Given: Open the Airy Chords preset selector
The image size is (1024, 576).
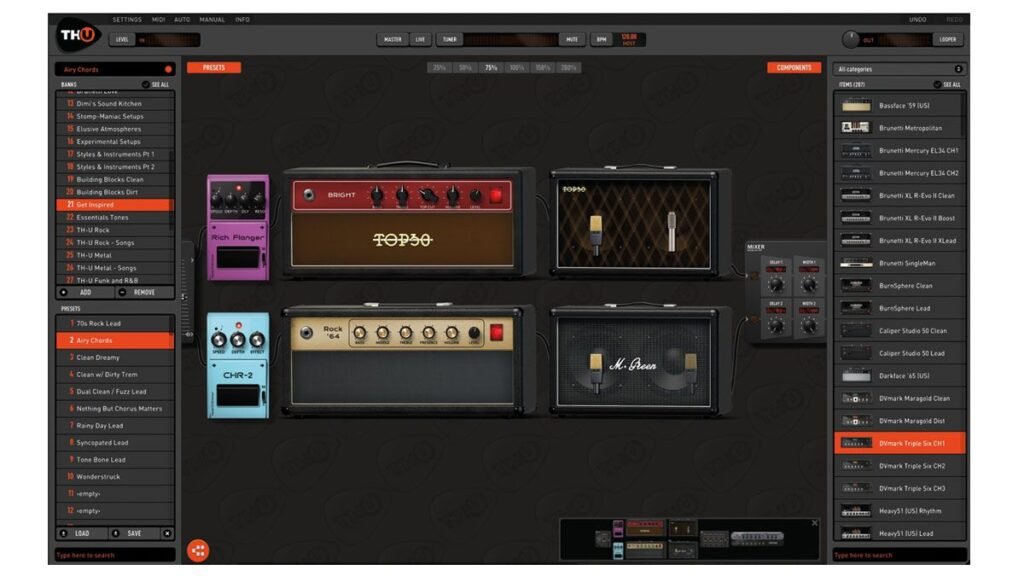Looking at the screenshot, I should coord(114,69).
